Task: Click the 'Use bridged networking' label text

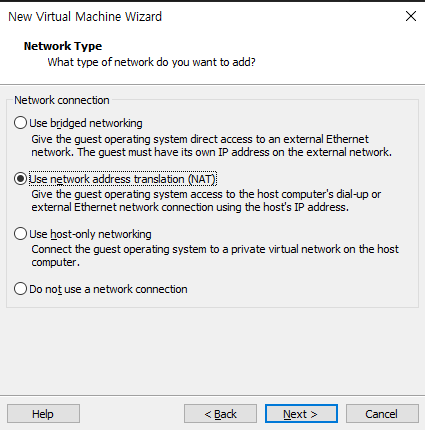Action: coord(86,123)
